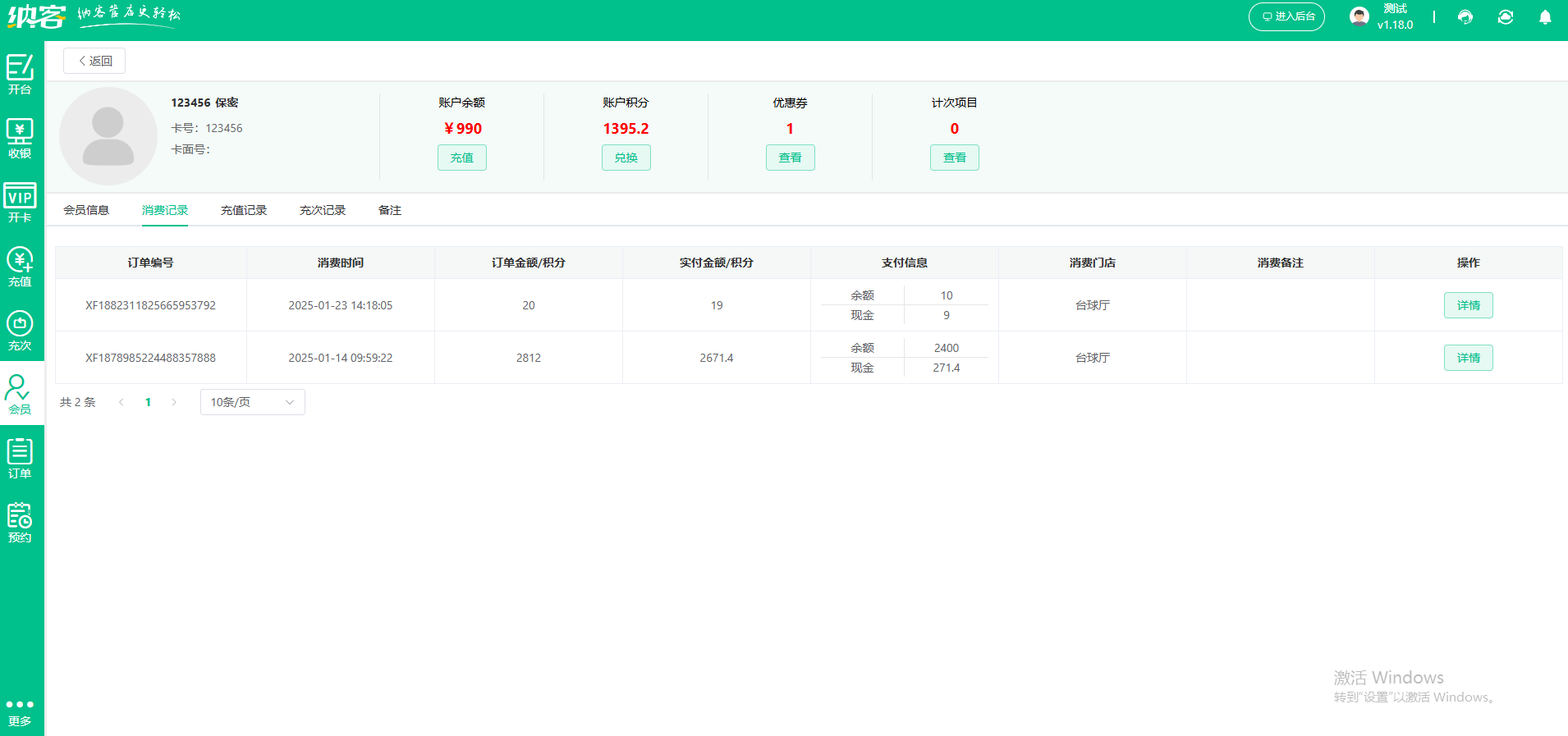Select the 收银 cashier icon
This screenshot has width=1568, height=736.
(x=20, y=138)
